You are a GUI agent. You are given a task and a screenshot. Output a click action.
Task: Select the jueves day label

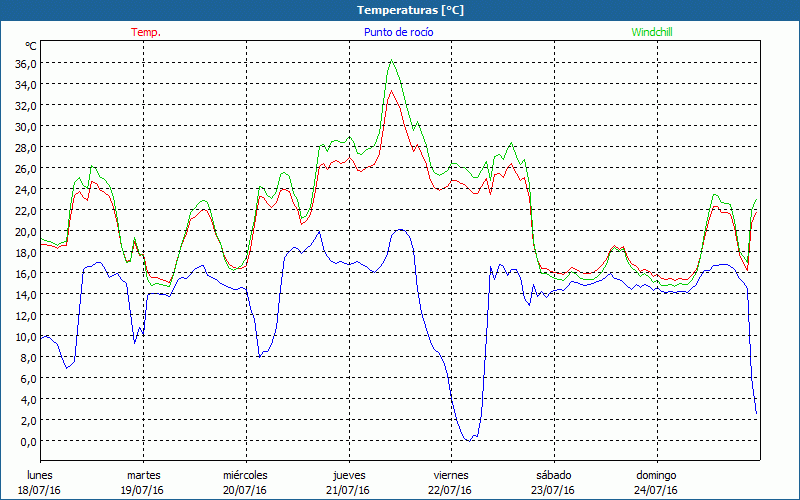click(348, 475)
